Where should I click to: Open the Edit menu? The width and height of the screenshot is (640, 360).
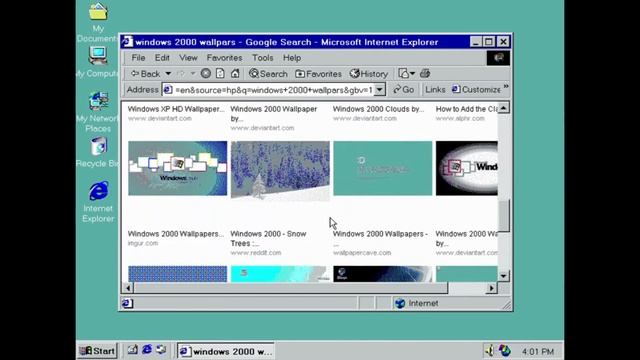(162, 58)
